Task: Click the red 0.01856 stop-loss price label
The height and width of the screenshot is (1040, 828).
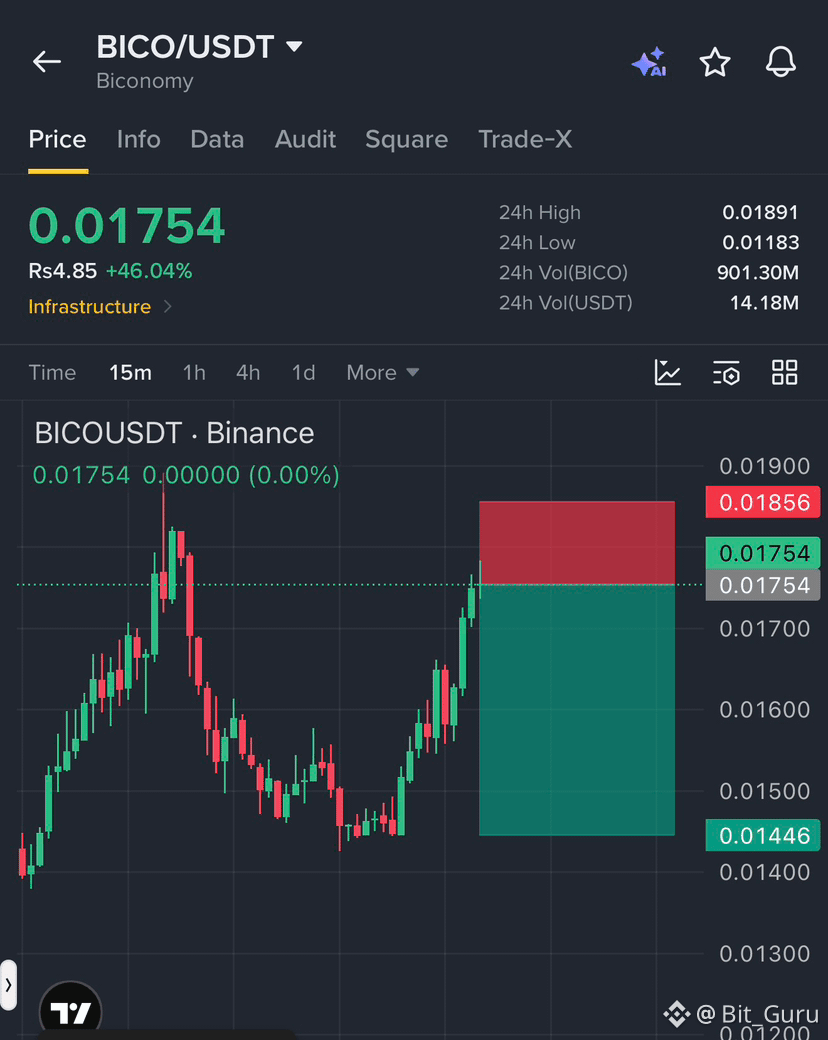Action: (x=763, y=502)
